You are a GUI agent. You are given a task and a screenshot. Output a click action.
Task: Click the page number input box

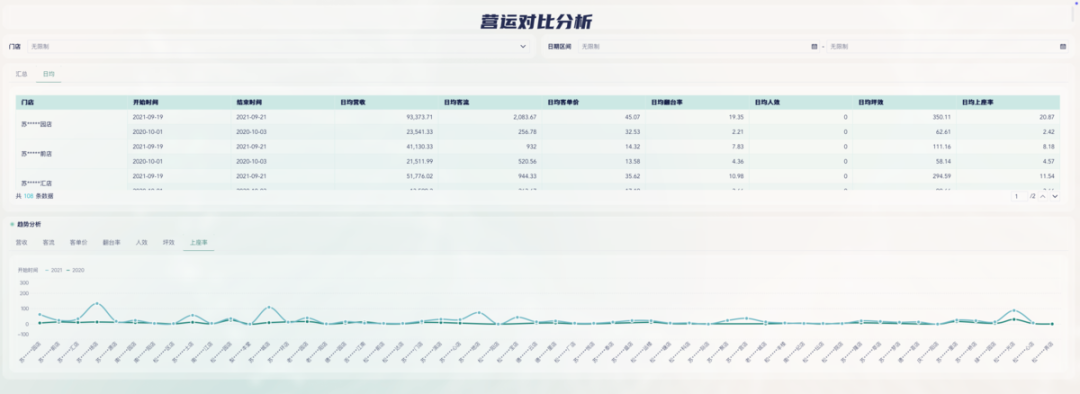pyautogui.click(x=1018, y=197)
